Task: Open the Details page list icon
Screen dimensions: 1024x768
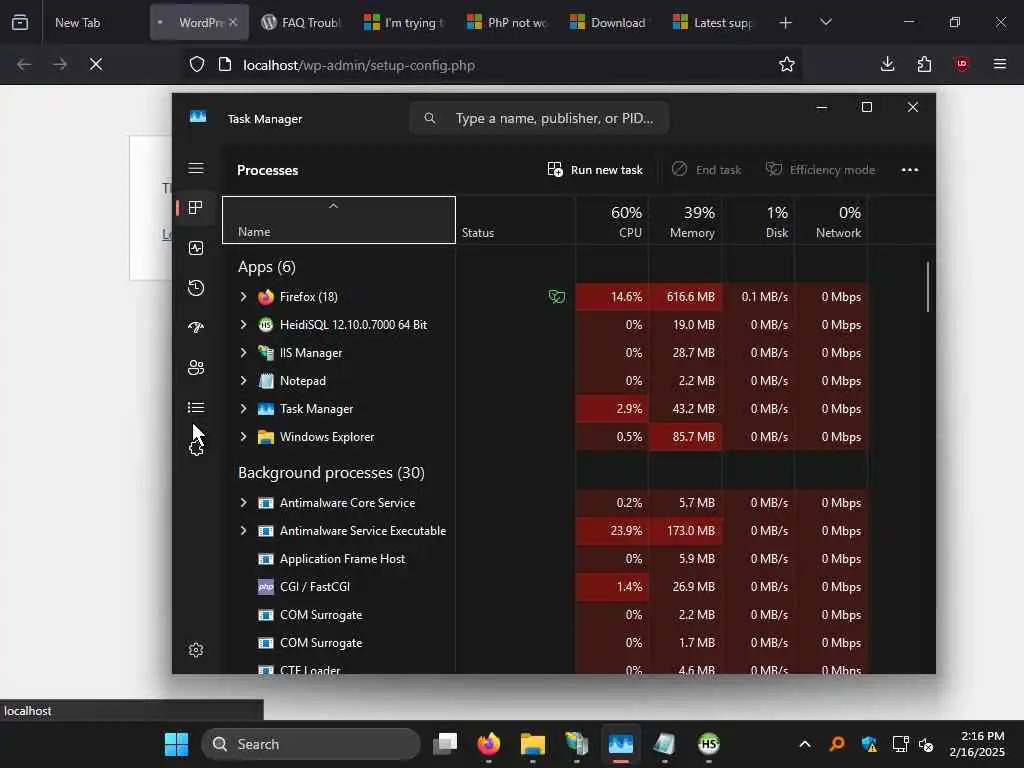Action: pos(196,408)
